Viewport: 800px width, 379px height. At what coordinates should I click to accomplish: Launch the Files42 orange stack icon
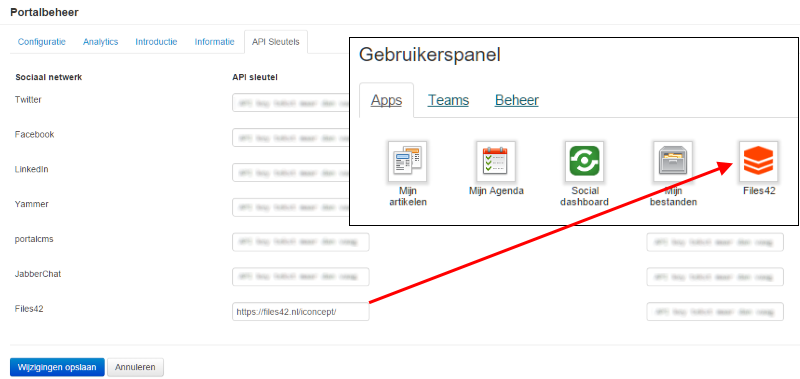click(x=759, y=162)
